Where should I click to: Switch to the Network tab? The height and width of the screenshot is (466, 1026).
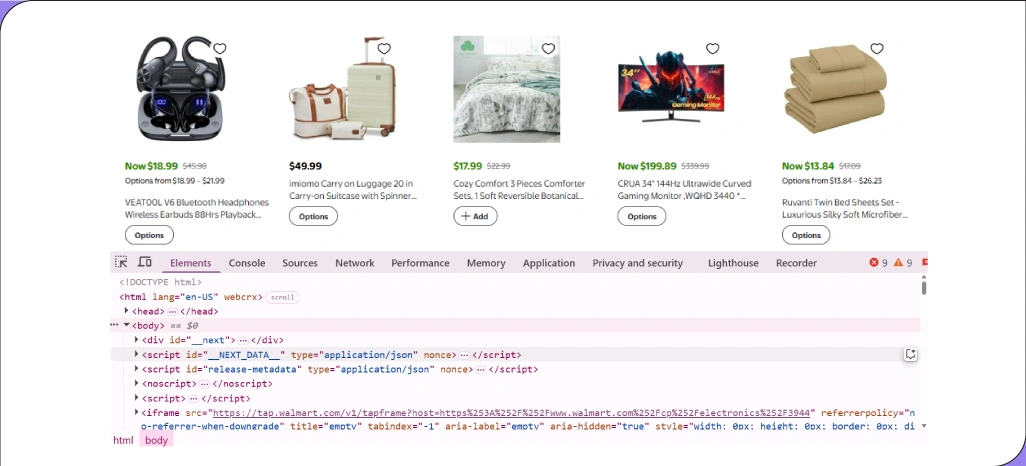[355, 263]
